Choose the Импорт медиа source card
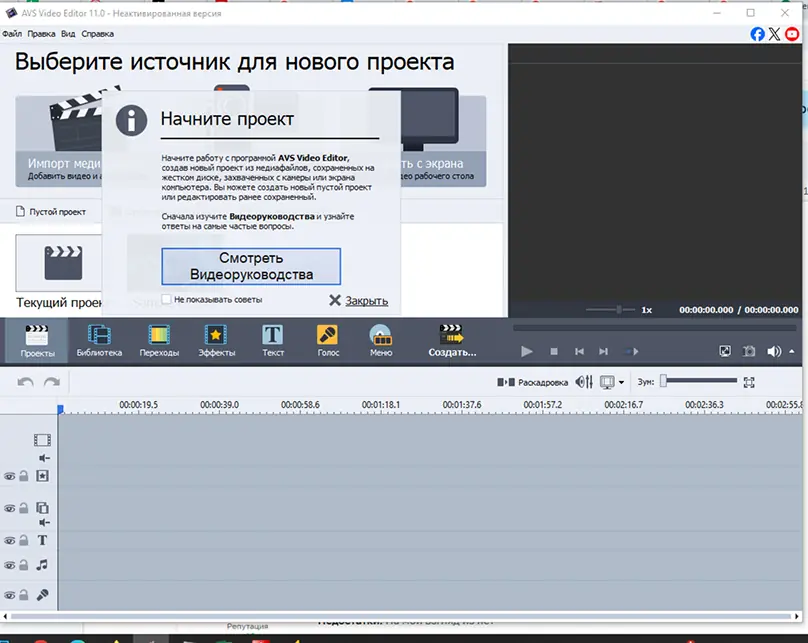 (58, 141)
